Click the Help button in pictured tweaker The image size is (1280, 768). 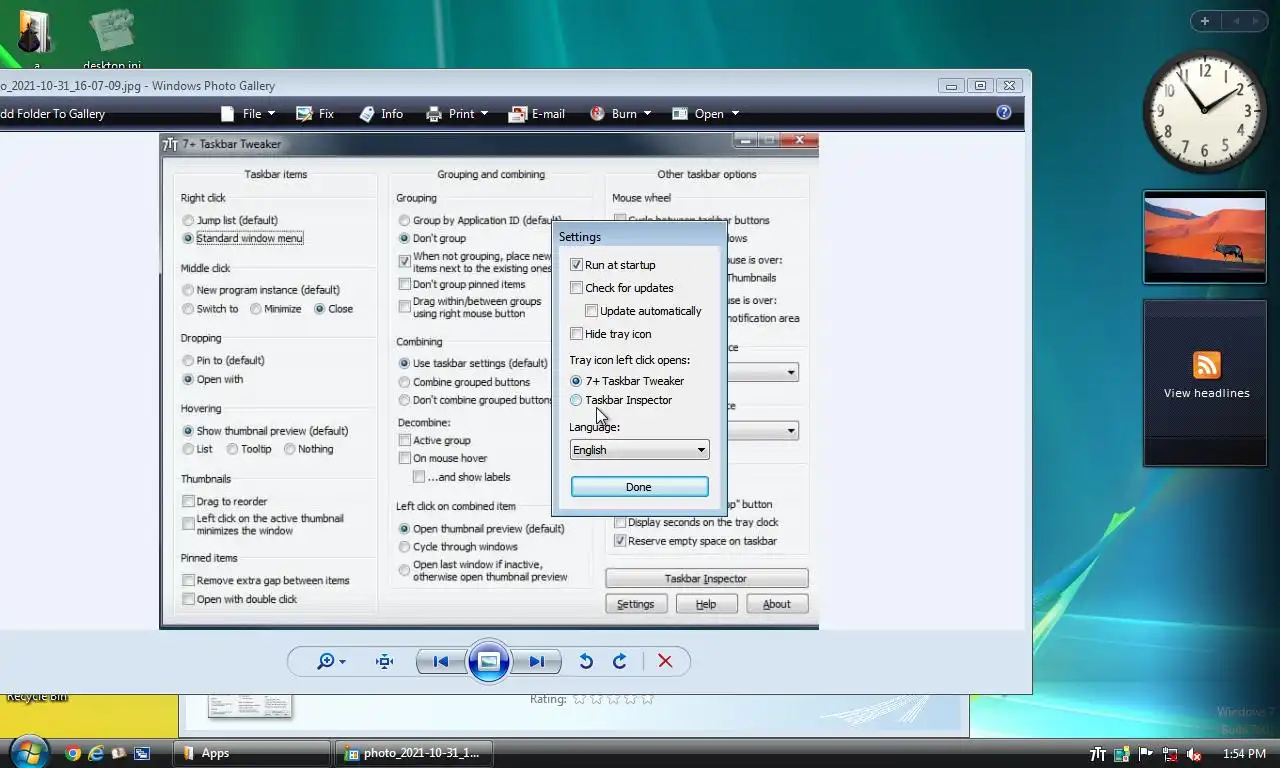coord(706,604)
